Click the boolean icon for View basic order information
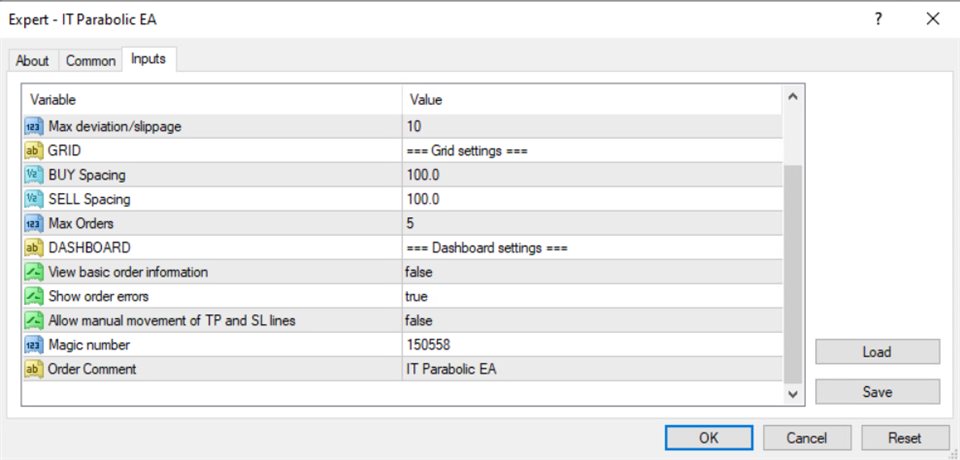The image size is (960, 460). coord(33,272)
